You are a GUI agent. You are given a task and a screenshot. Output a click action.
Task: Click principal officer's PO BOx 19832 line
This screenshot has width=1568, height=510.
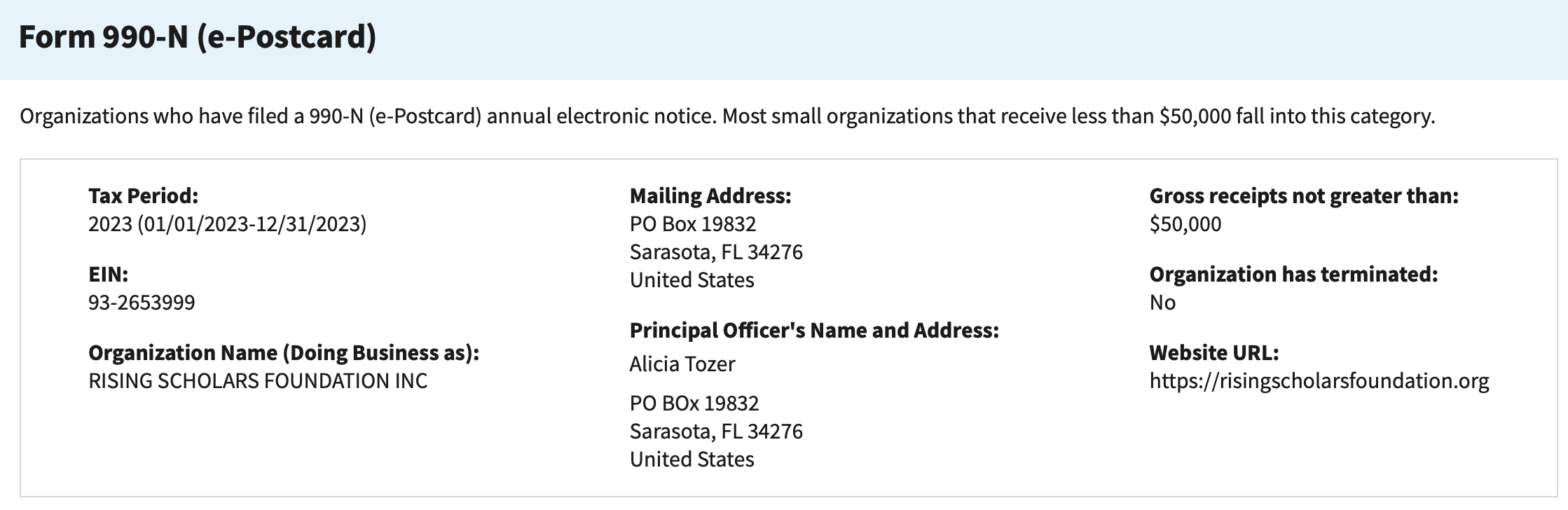[x=694, y=404]
